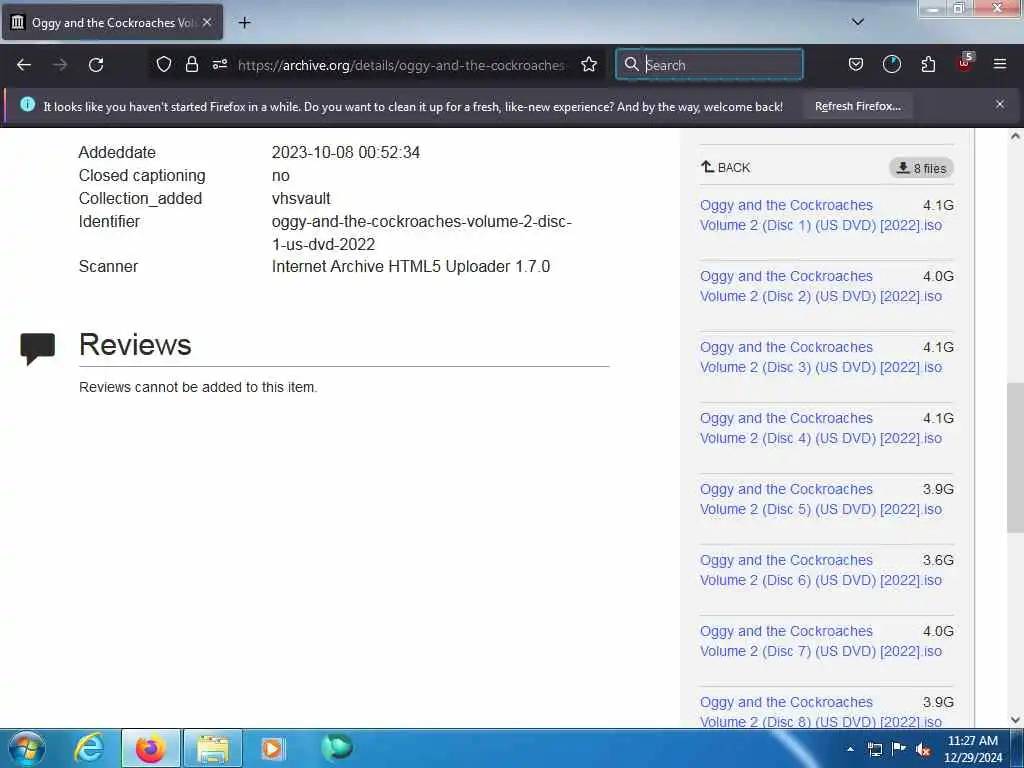
Task: Click the Reviews speech bubble icon
Action: [38, 348]
